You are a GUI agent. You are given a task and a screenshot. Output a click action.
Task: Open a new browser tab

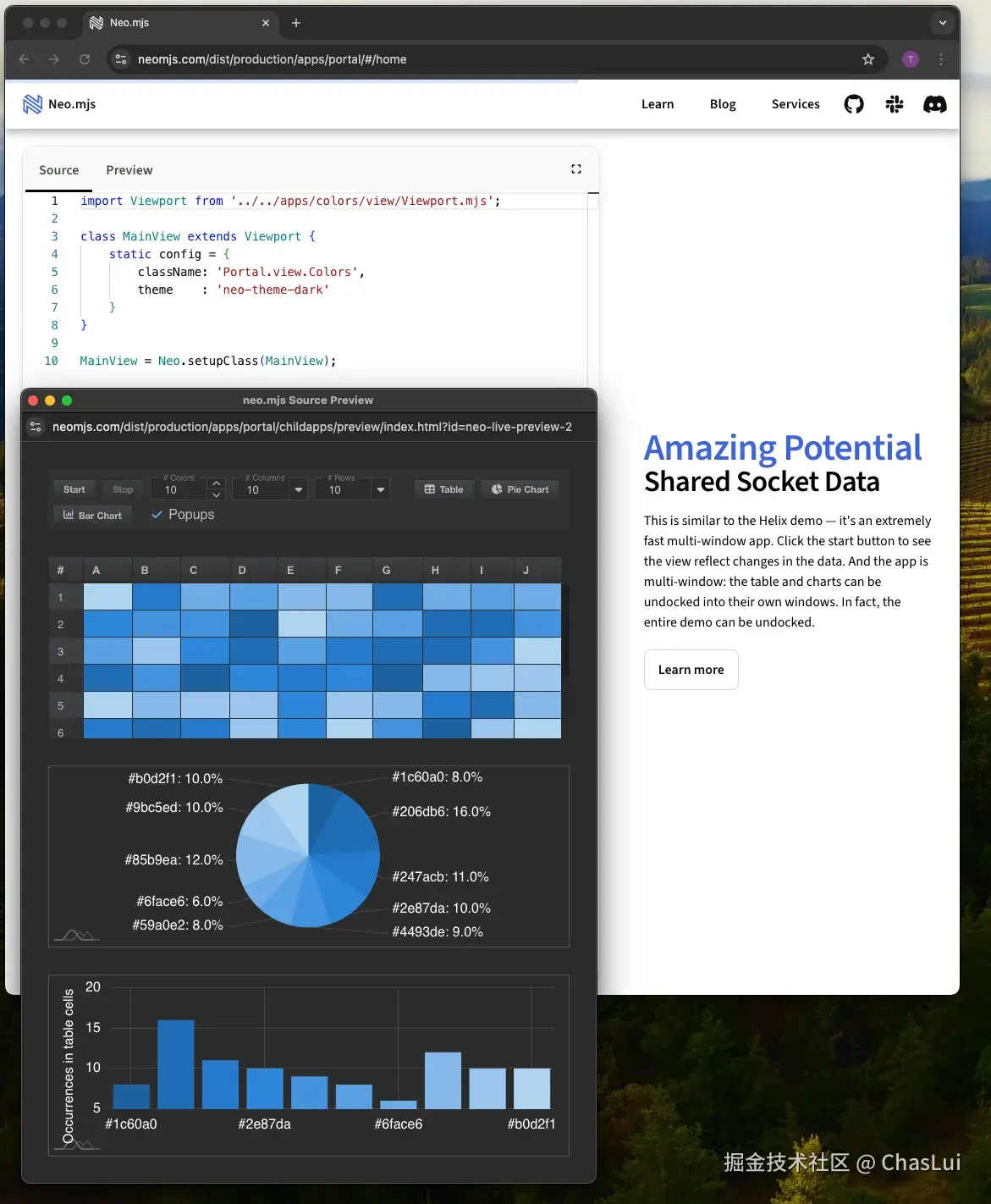[x=296, y=23]
